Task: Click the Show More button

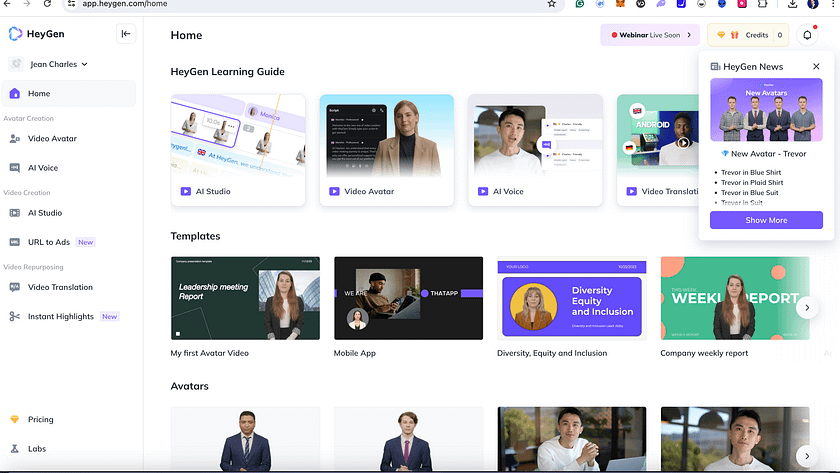Action: 766,220
